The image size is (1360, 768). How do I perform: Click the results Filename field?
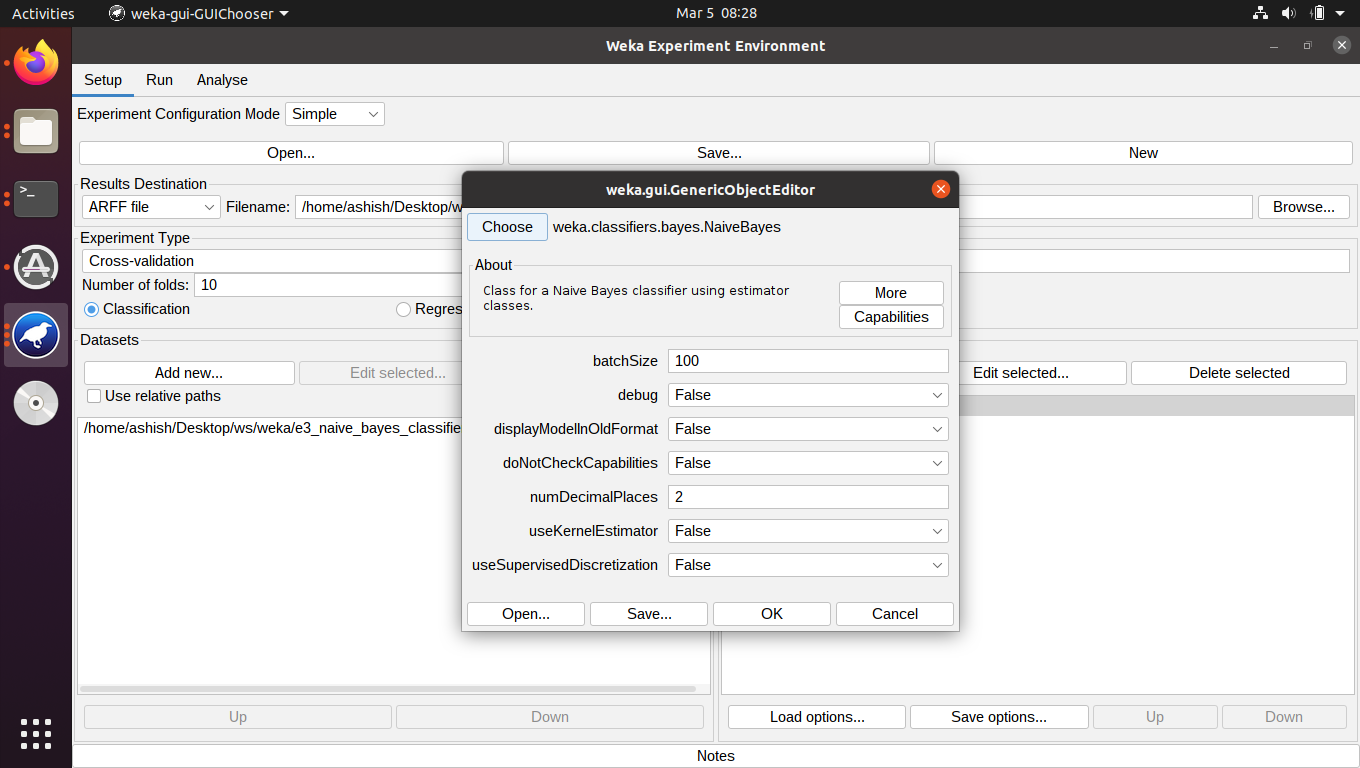tap(378, 207)
